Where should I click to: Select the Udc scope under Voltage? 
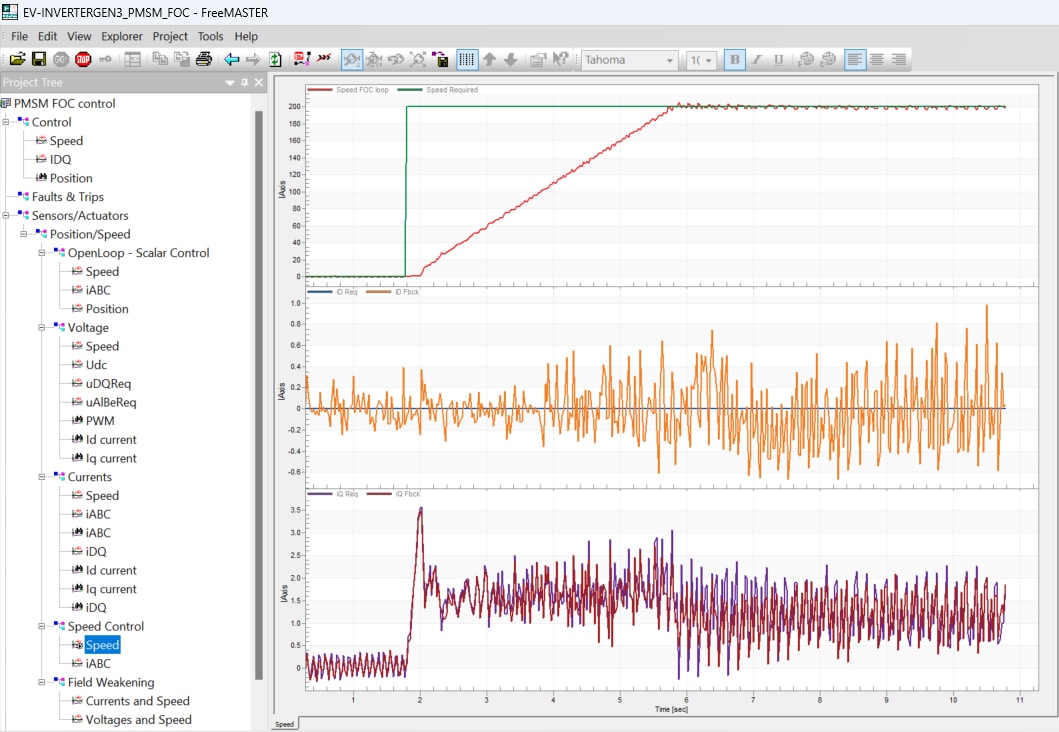(x=96, y=365)
